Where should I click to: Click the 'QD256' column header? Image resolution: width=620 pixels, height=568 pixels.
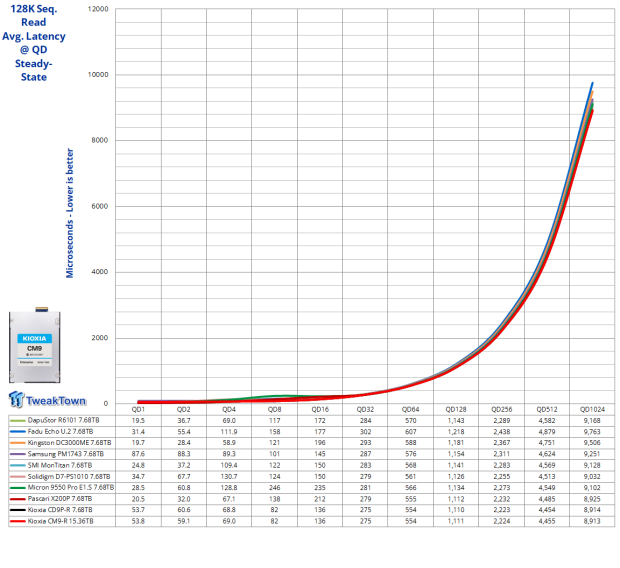pyautogui.click(x=501, y=409)
